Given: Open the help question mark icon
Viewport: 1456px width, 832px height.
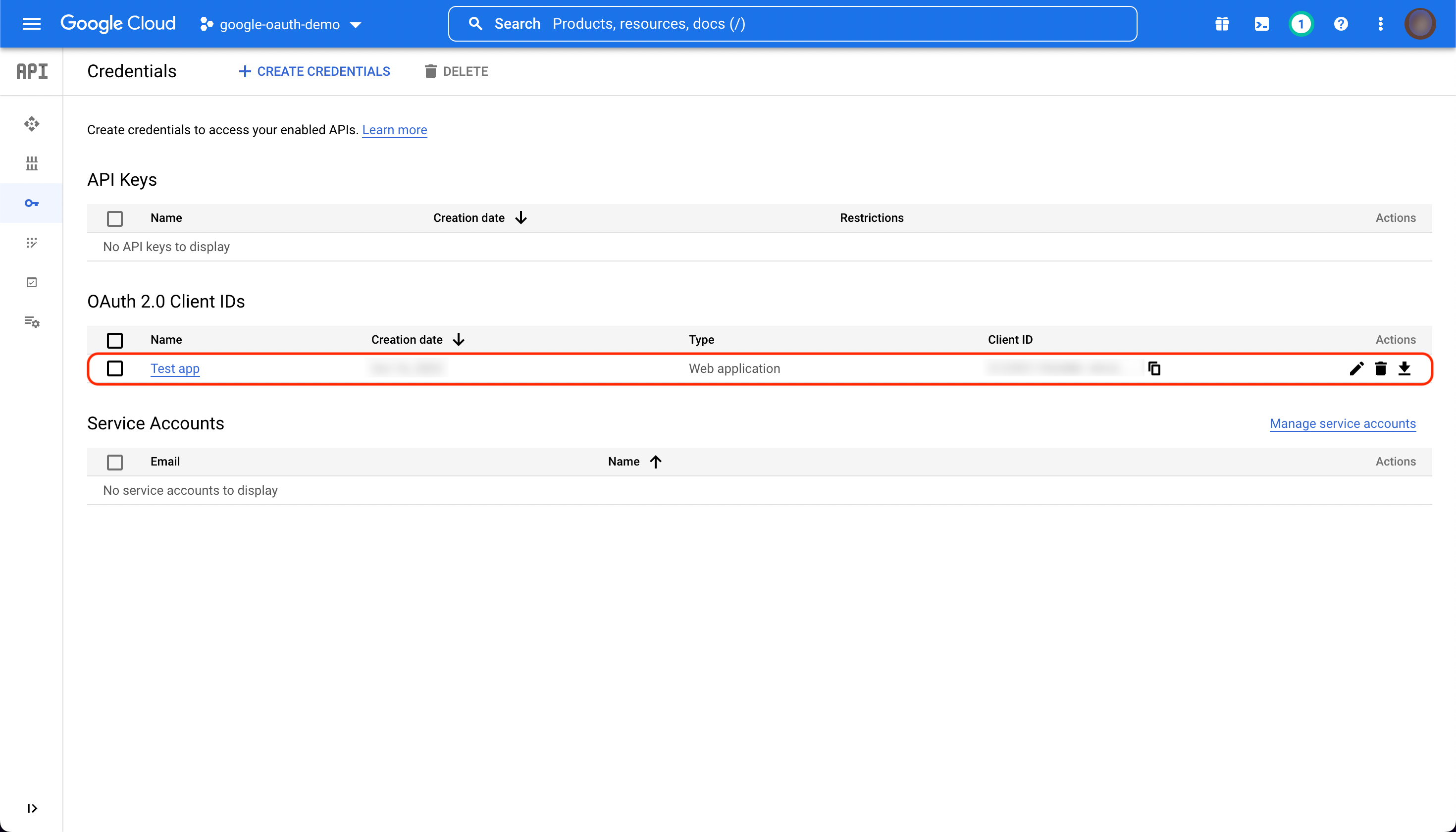Looking at the screenshot, I should pyautogui.click(x=1341, y=23).
